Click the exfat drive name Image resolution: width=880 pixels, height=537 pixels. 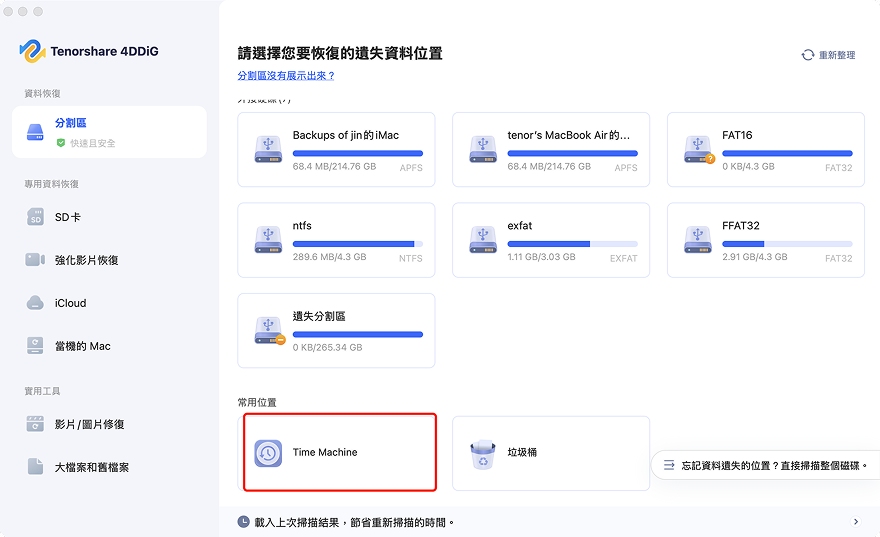tap(520, 226)
